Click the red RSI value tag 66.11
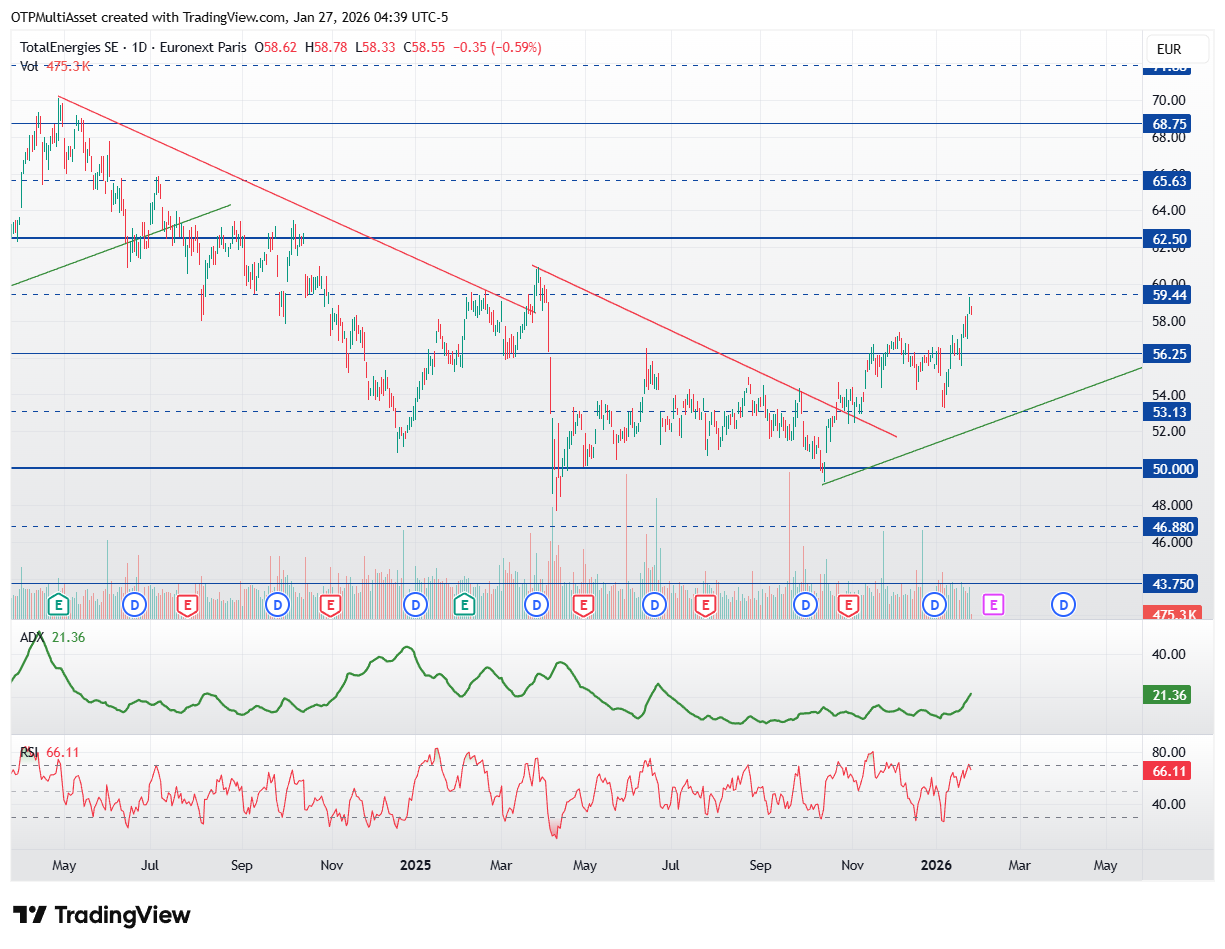This screenshot has height=949, width=1225. (x=1168, y=771)
